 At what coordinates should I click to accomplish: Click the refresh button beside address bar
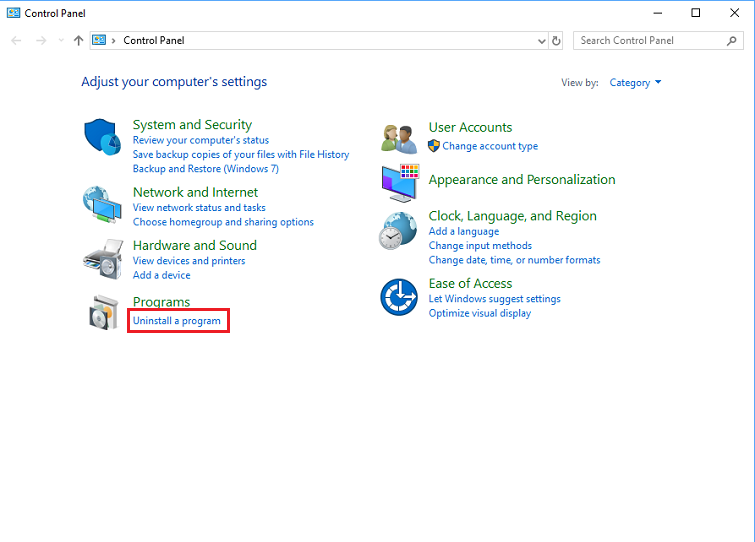pos(557,41)
